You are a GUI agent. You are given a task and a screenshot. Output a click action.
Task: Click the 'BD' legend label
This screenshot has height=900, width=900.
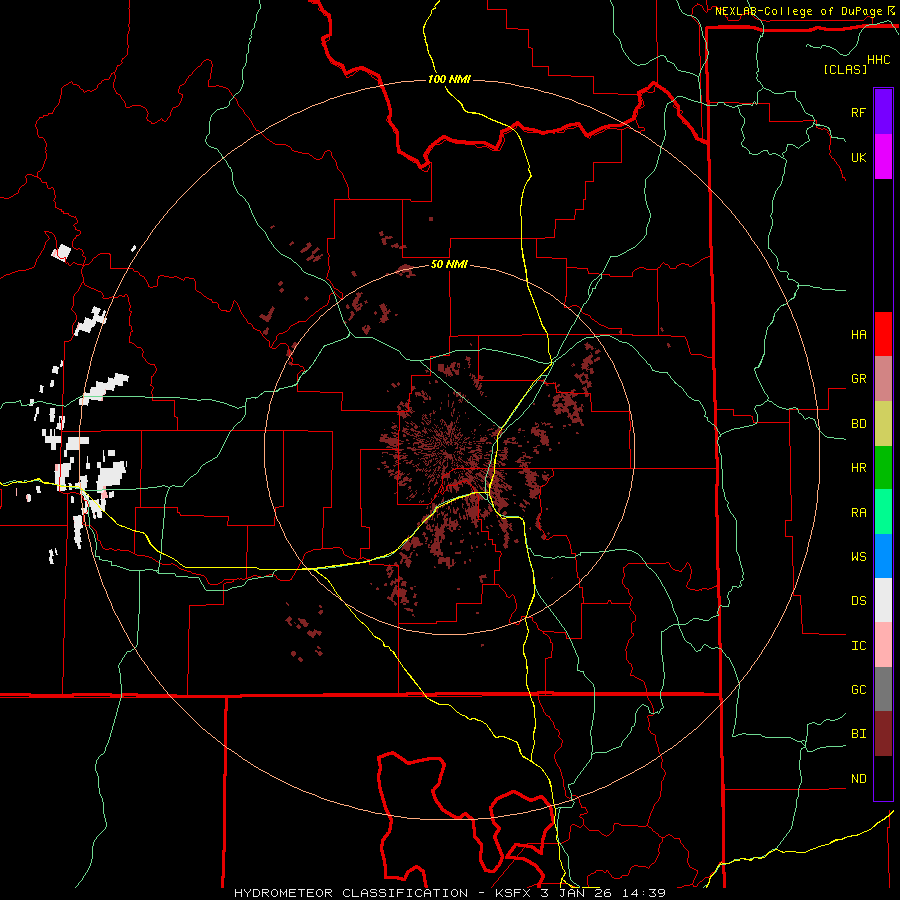pos(858,424)
